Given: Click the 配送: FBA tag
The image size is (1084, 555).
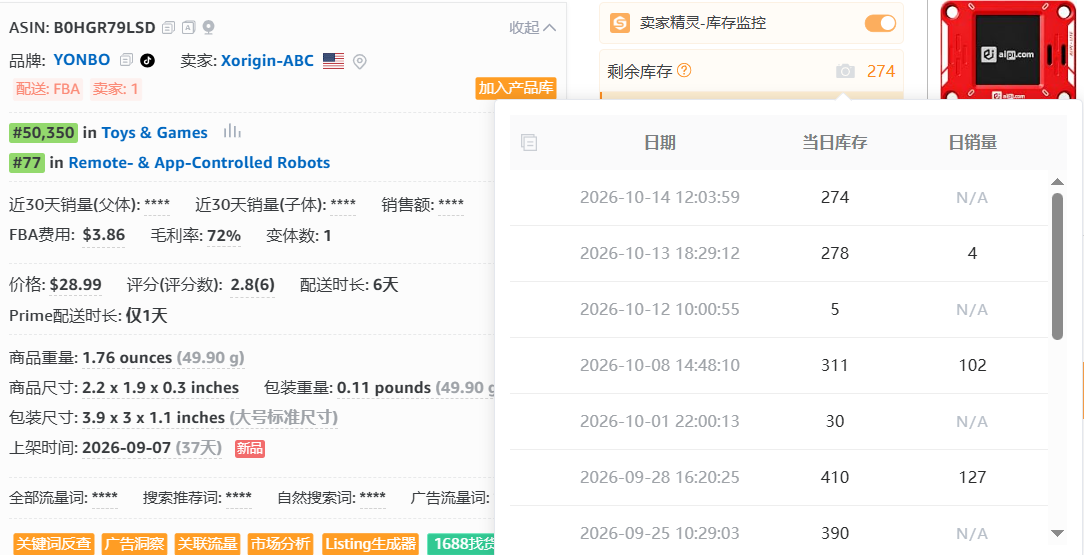Looking at the screenshot, I should (48, 88).
